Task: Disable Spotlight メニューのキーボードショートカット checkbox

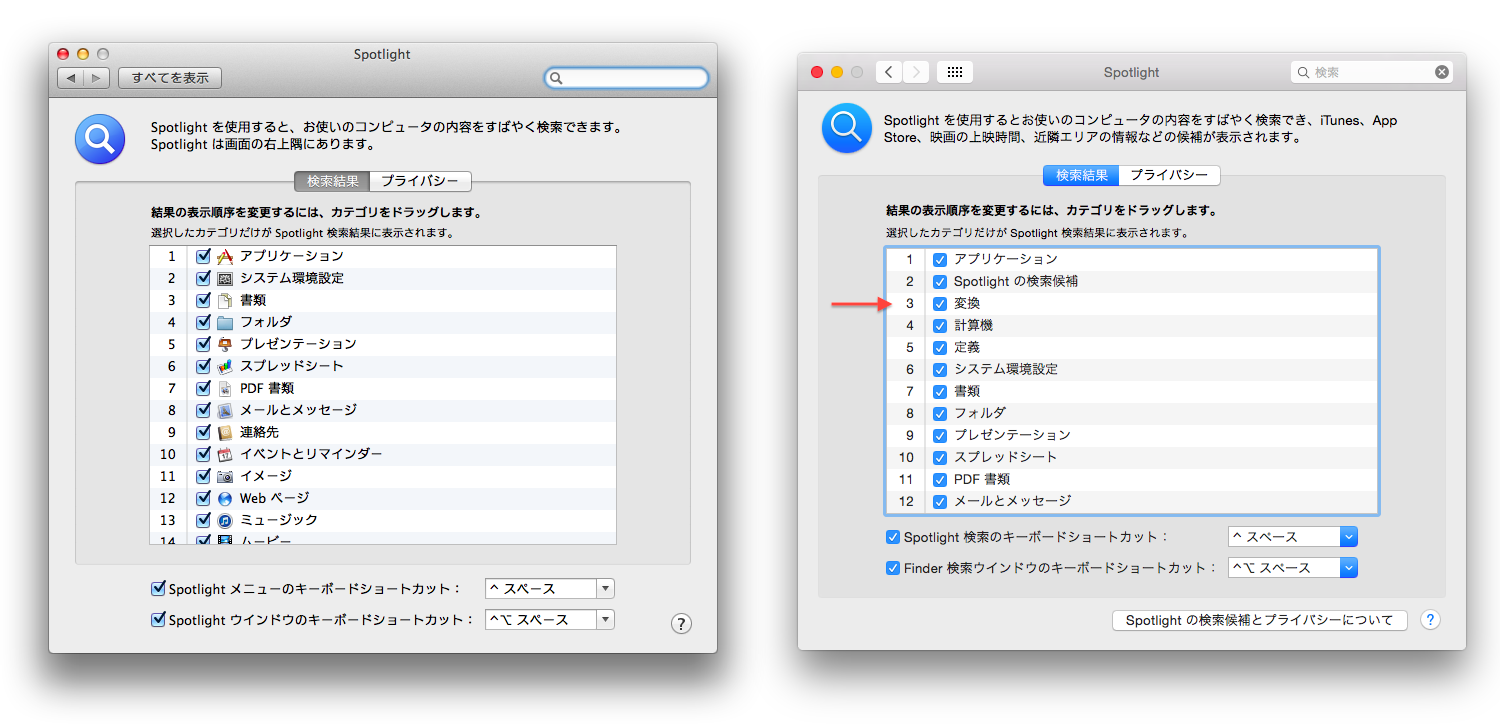Action: (x=158, y=589)
